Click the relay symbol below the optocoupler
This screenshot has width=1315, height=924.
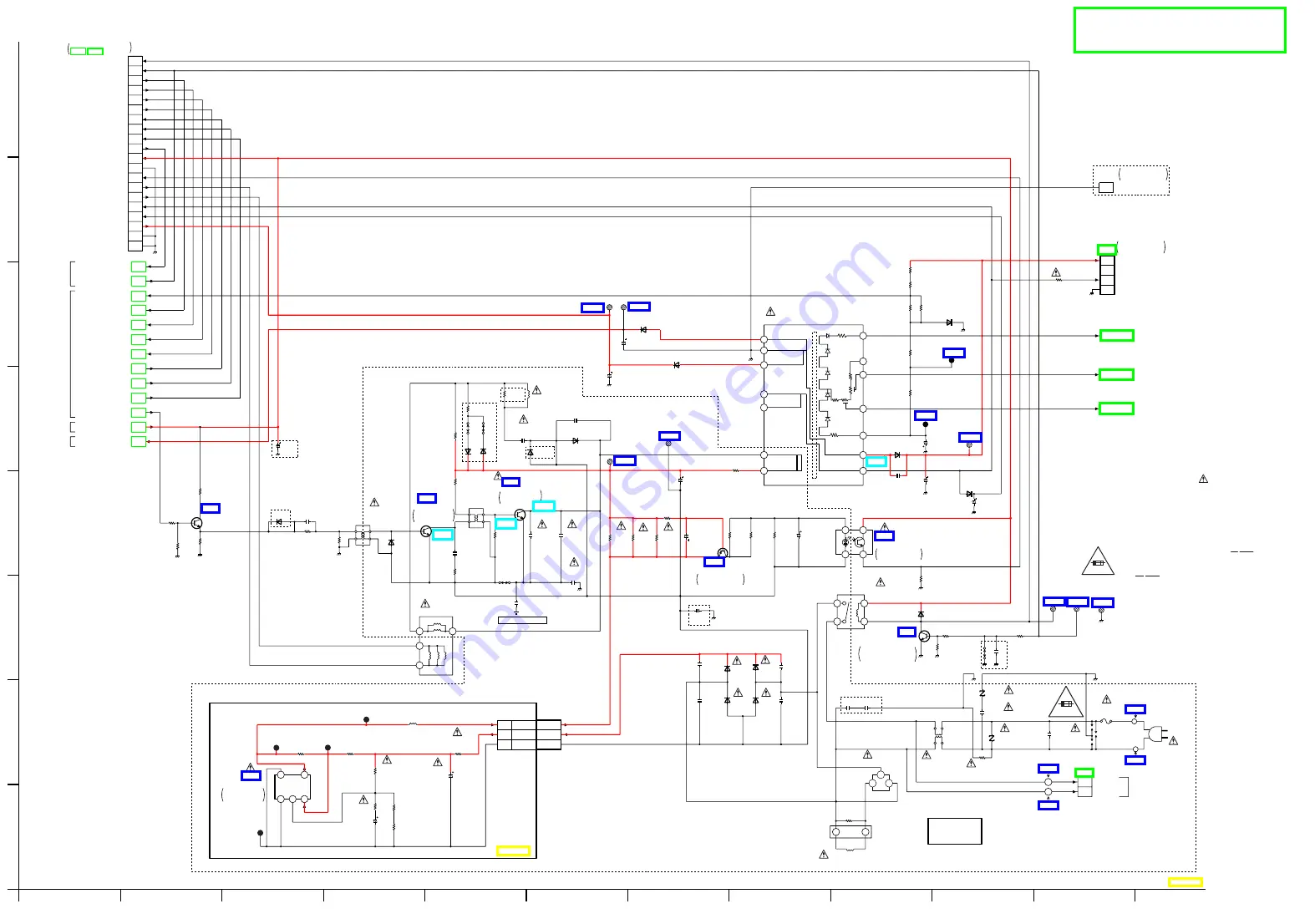tap(850, 612)
